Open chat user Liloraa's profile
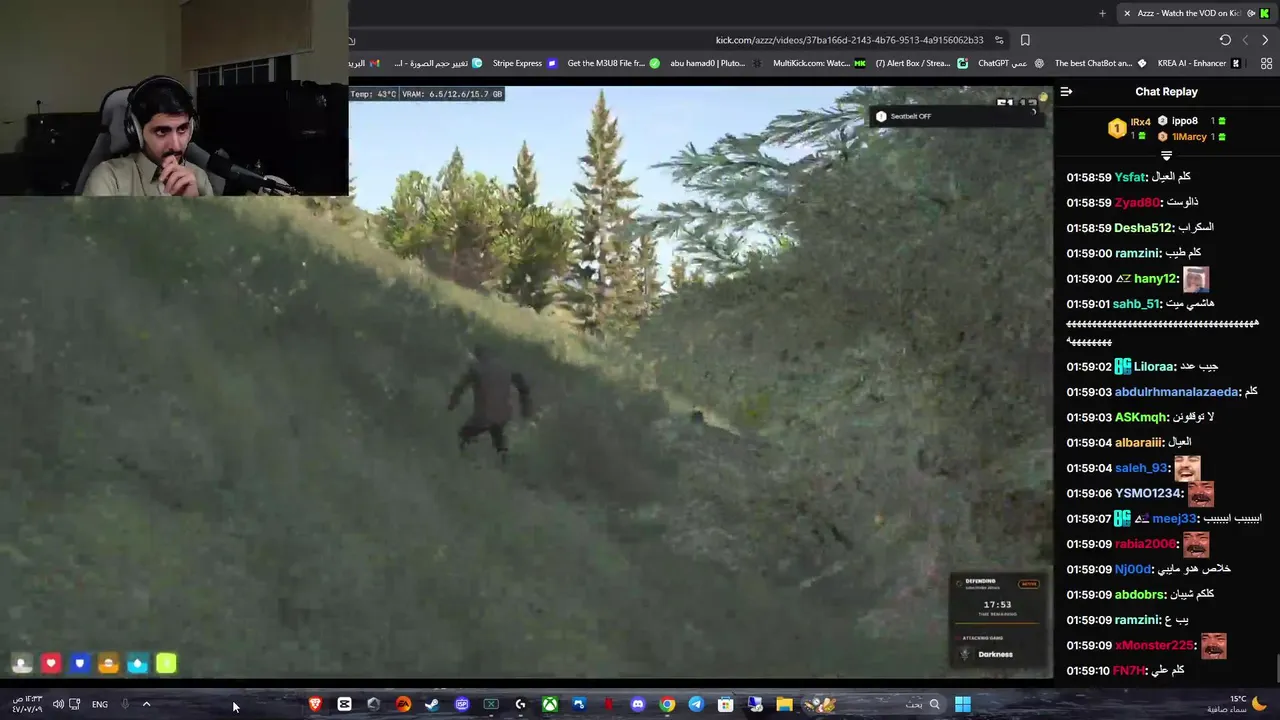1280x720 pixels. click(1155, 367)
